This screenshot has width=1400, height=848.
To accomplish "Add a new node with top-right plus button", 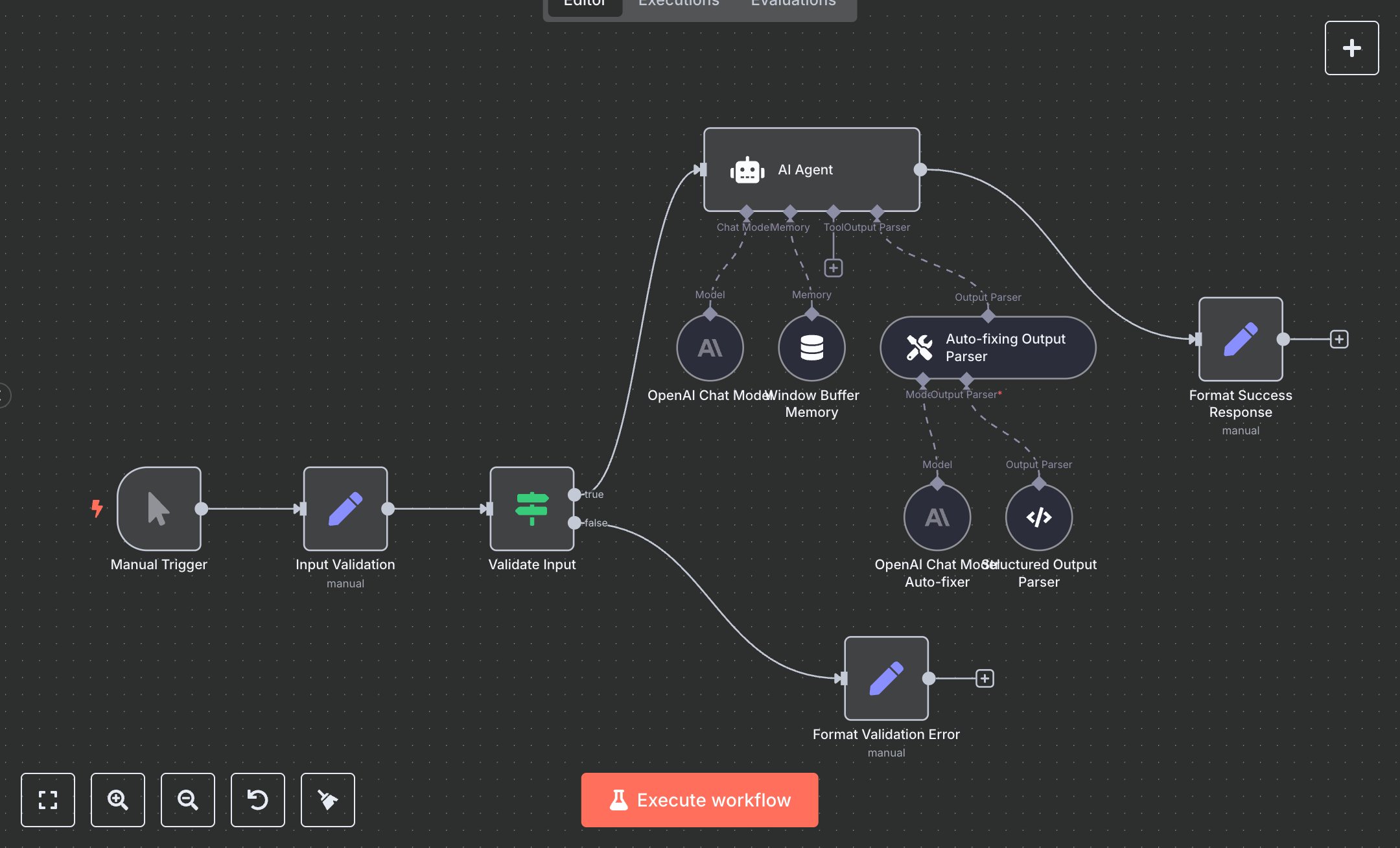I will tap(1351, 47).
